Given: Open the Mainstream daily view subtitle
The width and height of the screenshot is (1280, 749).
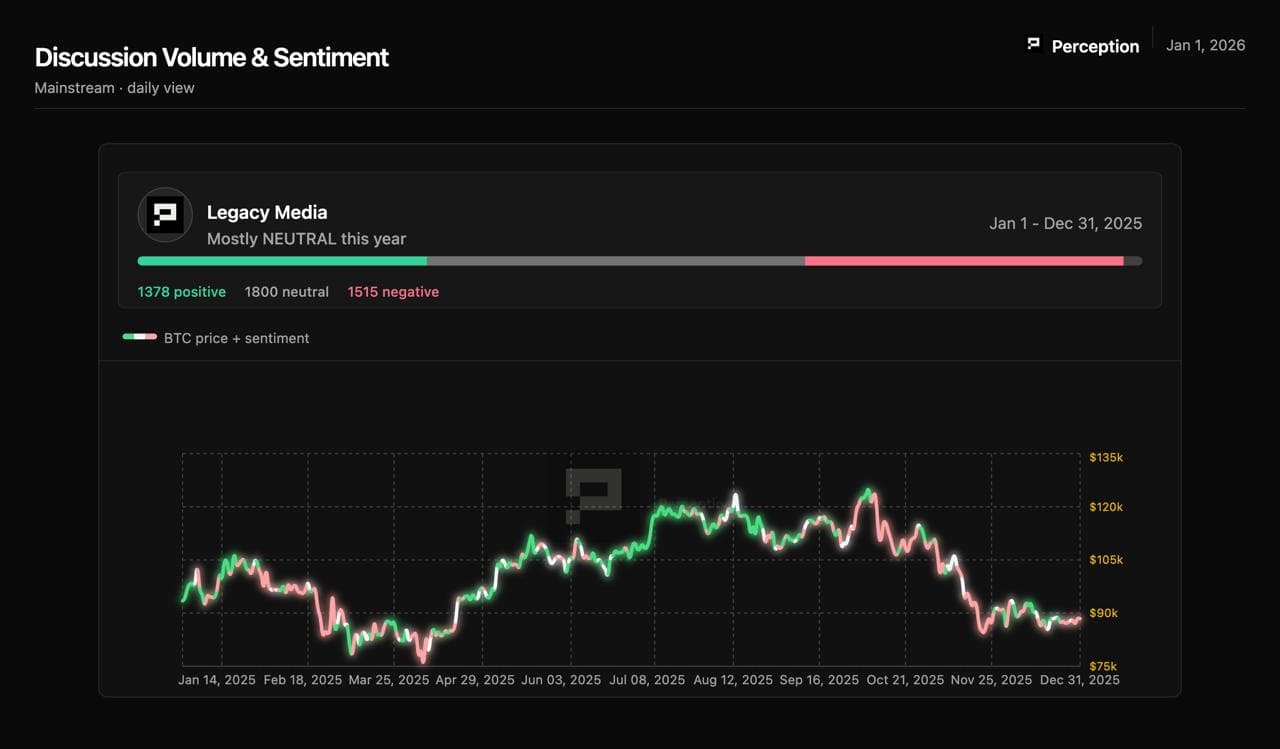Looking at the screenshot, I should click(x=114, y=88).
